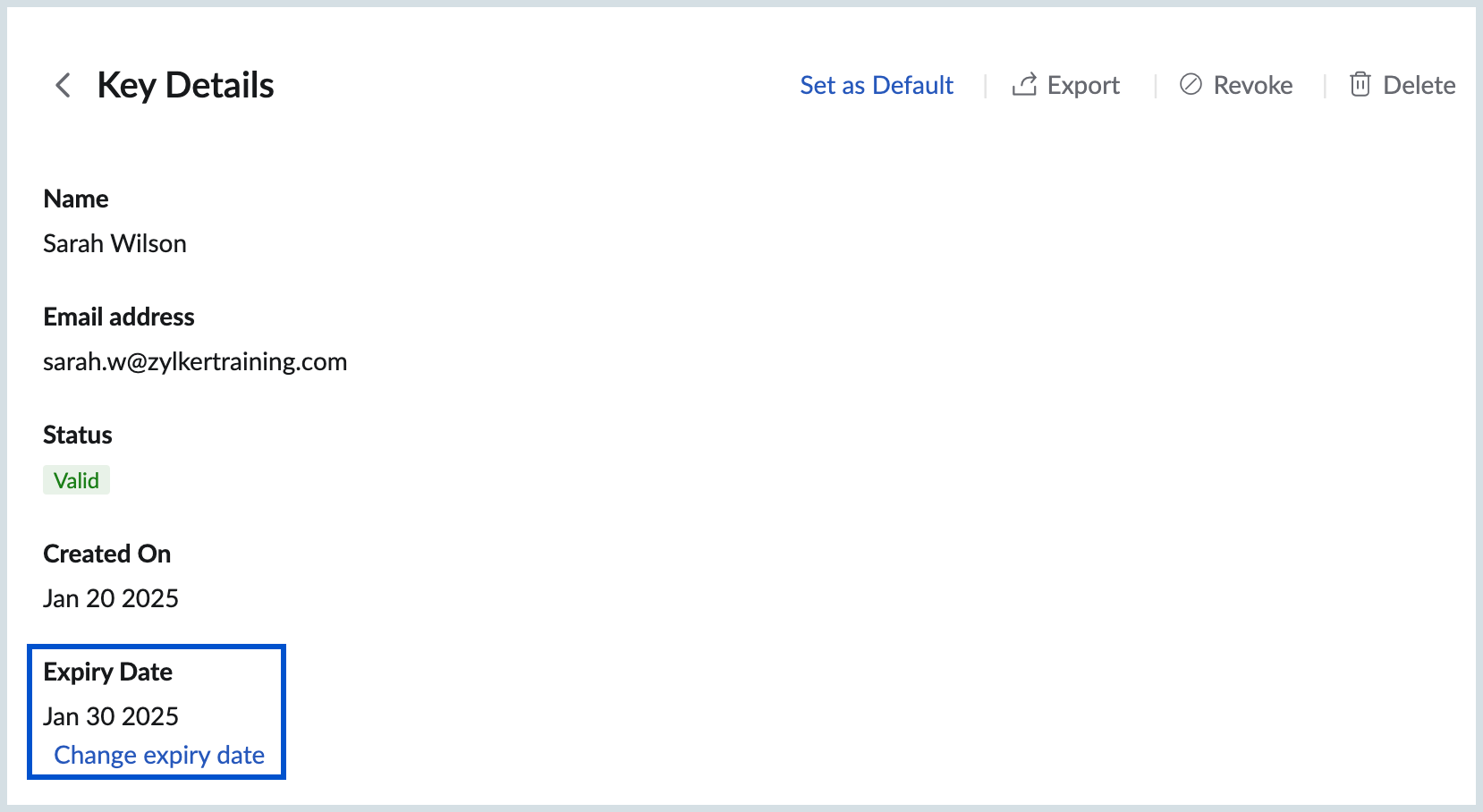
Task: Choose the Delete text label
Action: (1419, 86)
